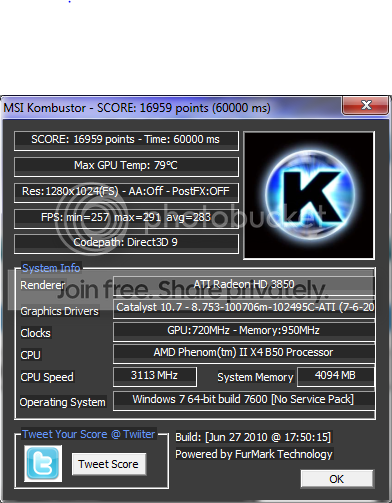
Task: Click the System Memory label
Action: (255, 377)
